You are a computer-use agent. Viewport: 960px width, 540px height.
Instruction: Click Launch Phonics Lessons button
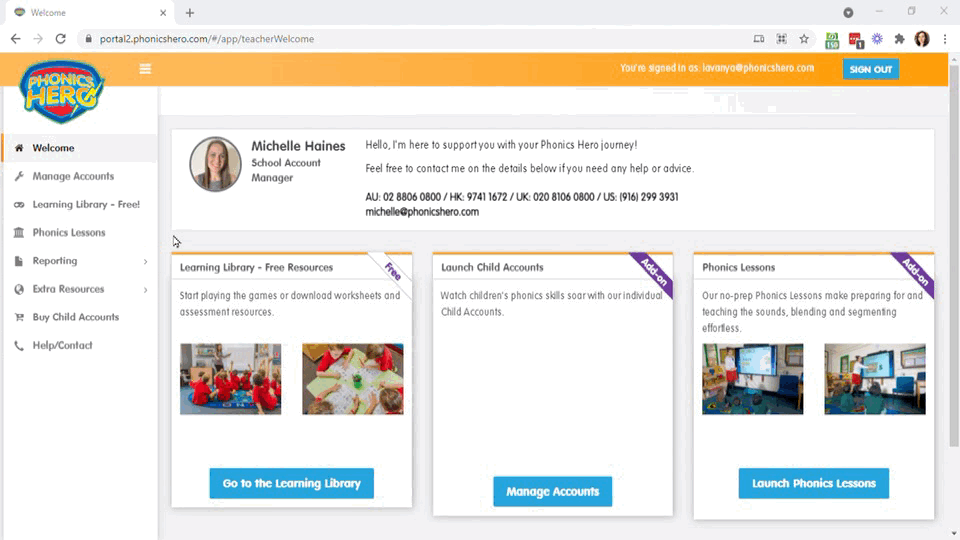click(x=814, y=483)
